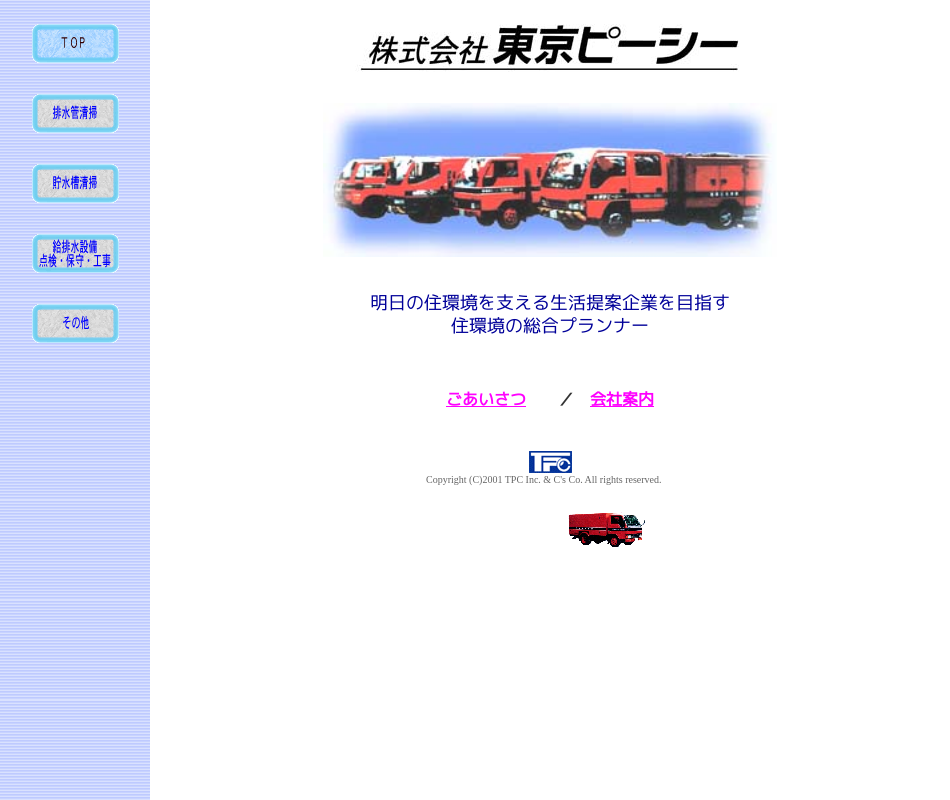
Task: Click the TOP navigation button
Action: (x=75, y=43)
